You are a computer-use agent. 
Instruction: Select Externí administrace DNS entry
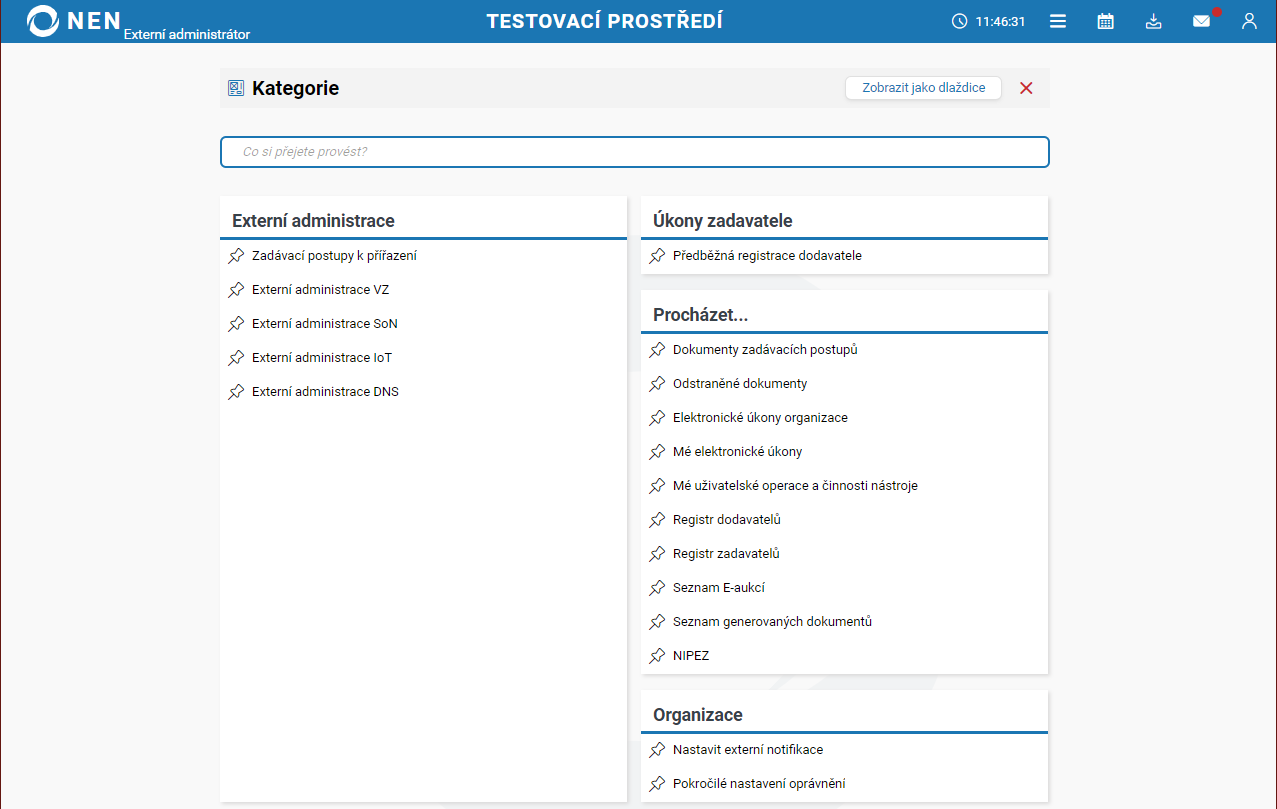[x=325, y=392]
